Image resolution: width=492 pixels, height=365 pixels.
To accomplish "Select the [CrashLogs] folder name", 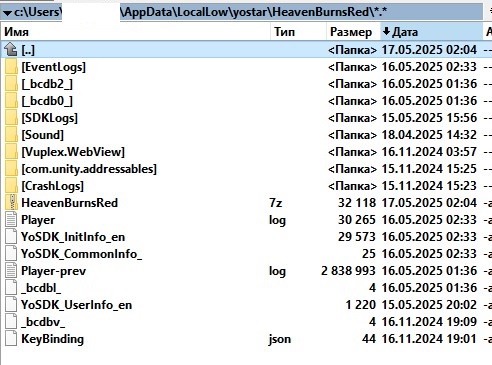I will click(x=52, y=186).
